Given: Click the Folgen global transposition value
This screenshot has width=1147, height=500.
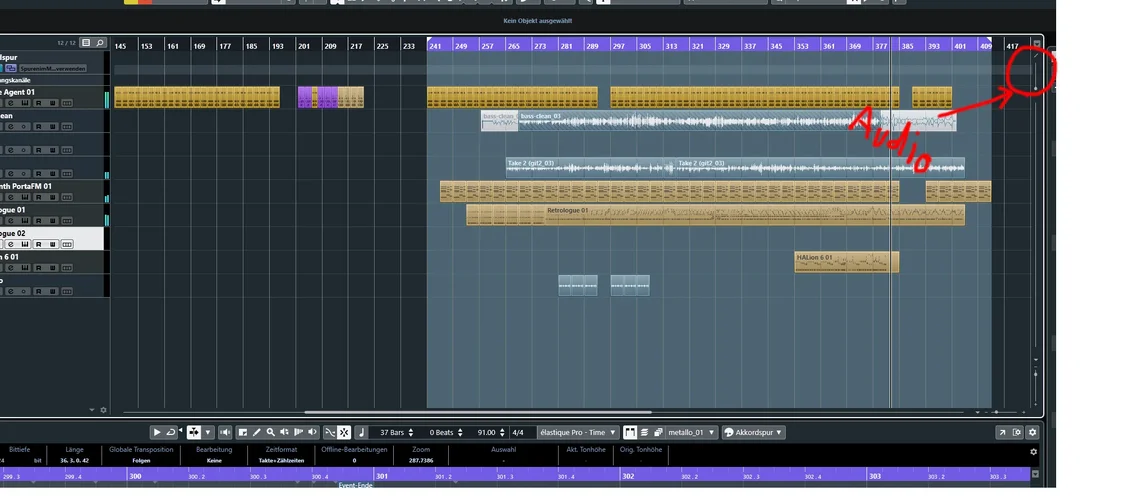Looking at the screenshot, I should [141, 461].
